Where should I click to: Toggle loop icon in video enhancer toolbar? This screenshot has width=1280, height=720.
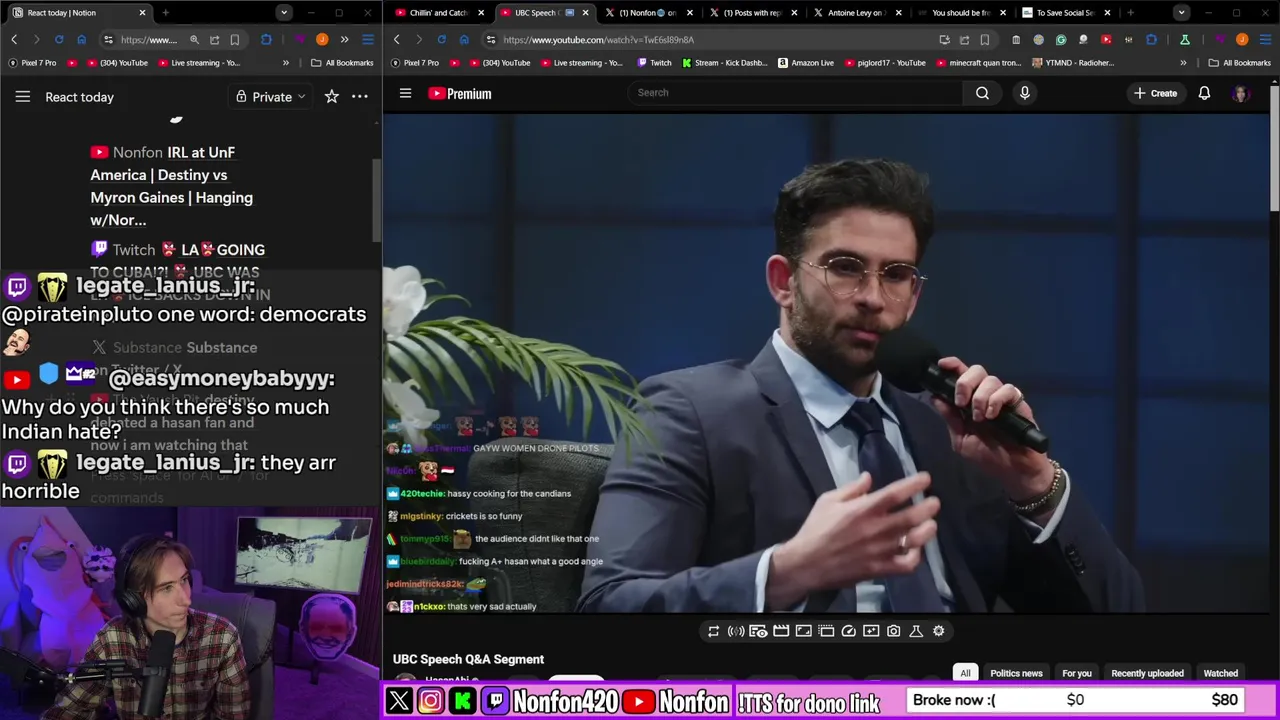click(713, 631)
